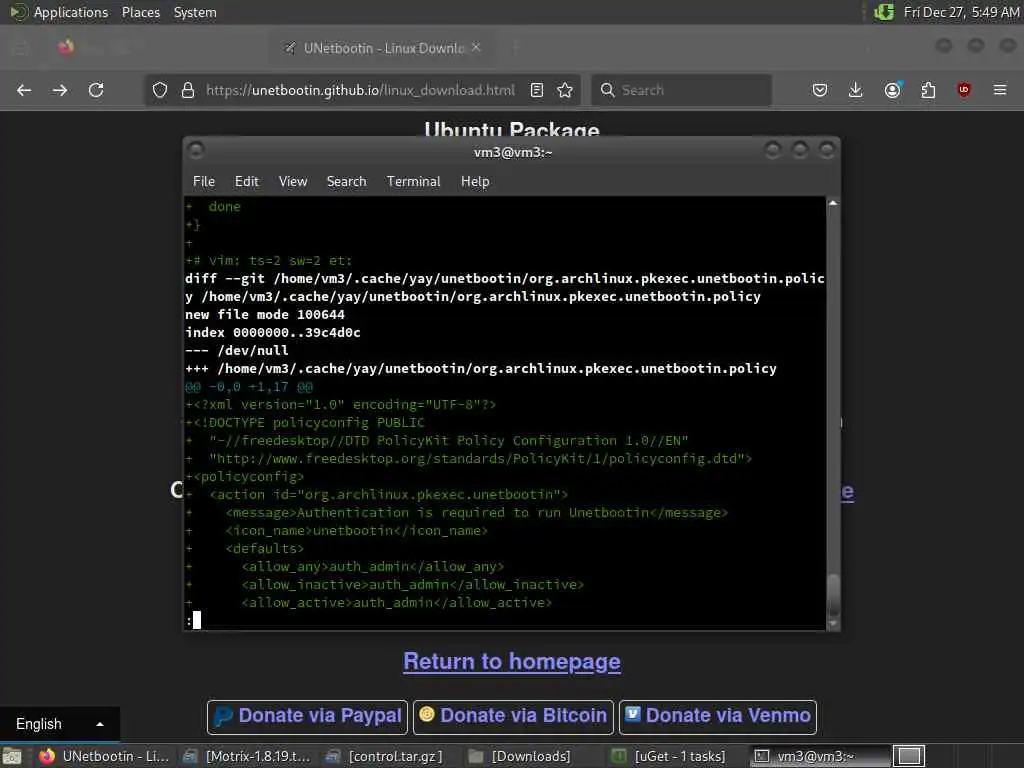
Task: Go back in Firefox history
Action: point(24,90)
